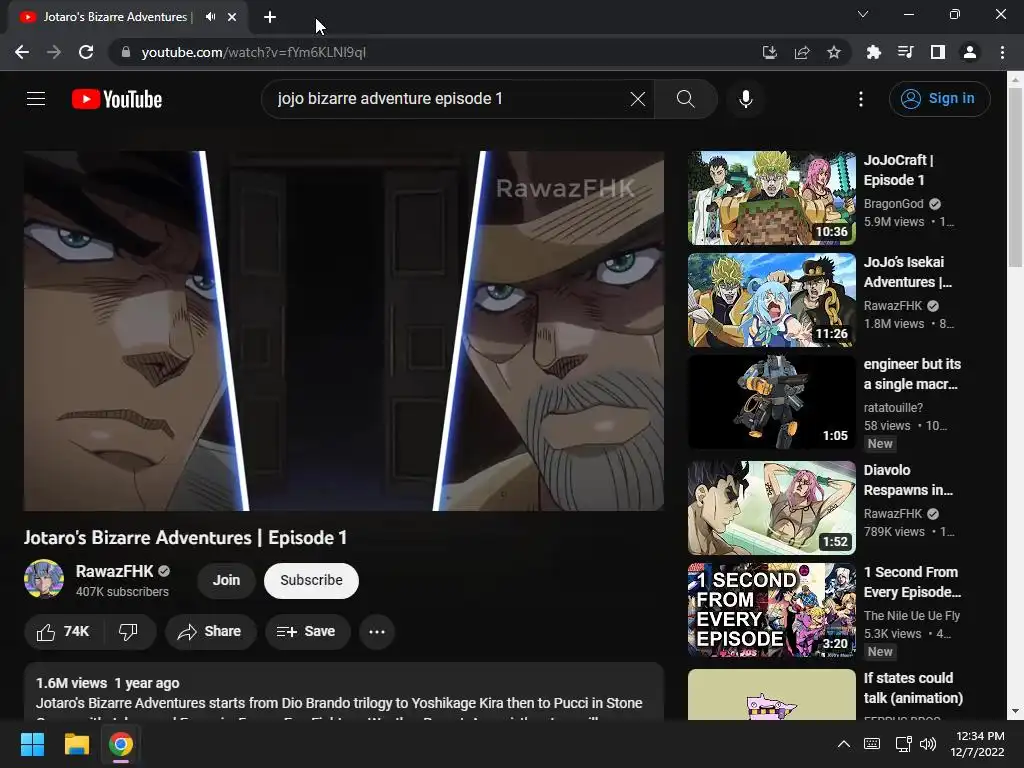Go to YouTube home via logo
The image size is (1024, 768).
117,99
